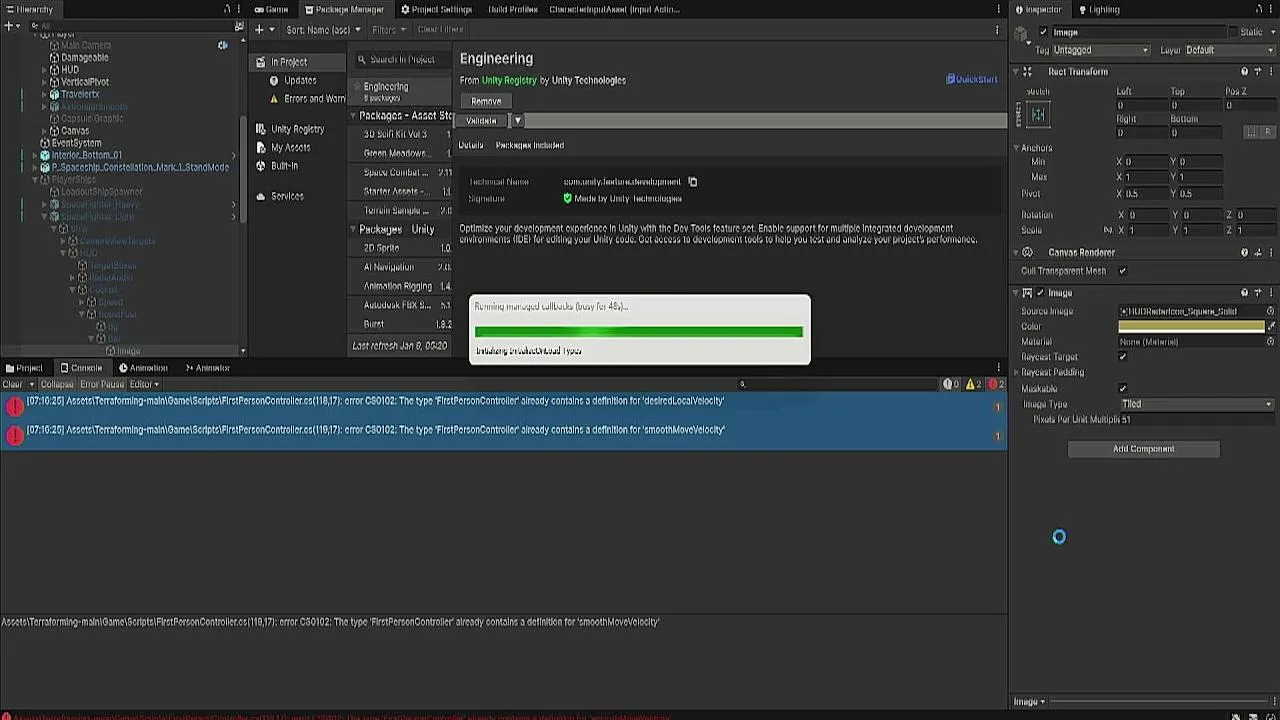Toggle console Error Pause option

(102, 384)
